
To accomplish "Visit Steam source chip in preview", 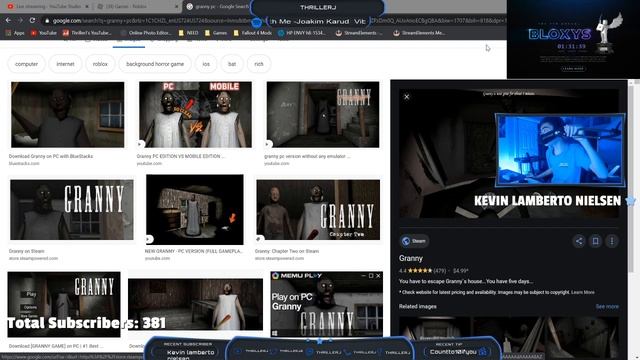I will pyautogui.click(x=414, y=241).
